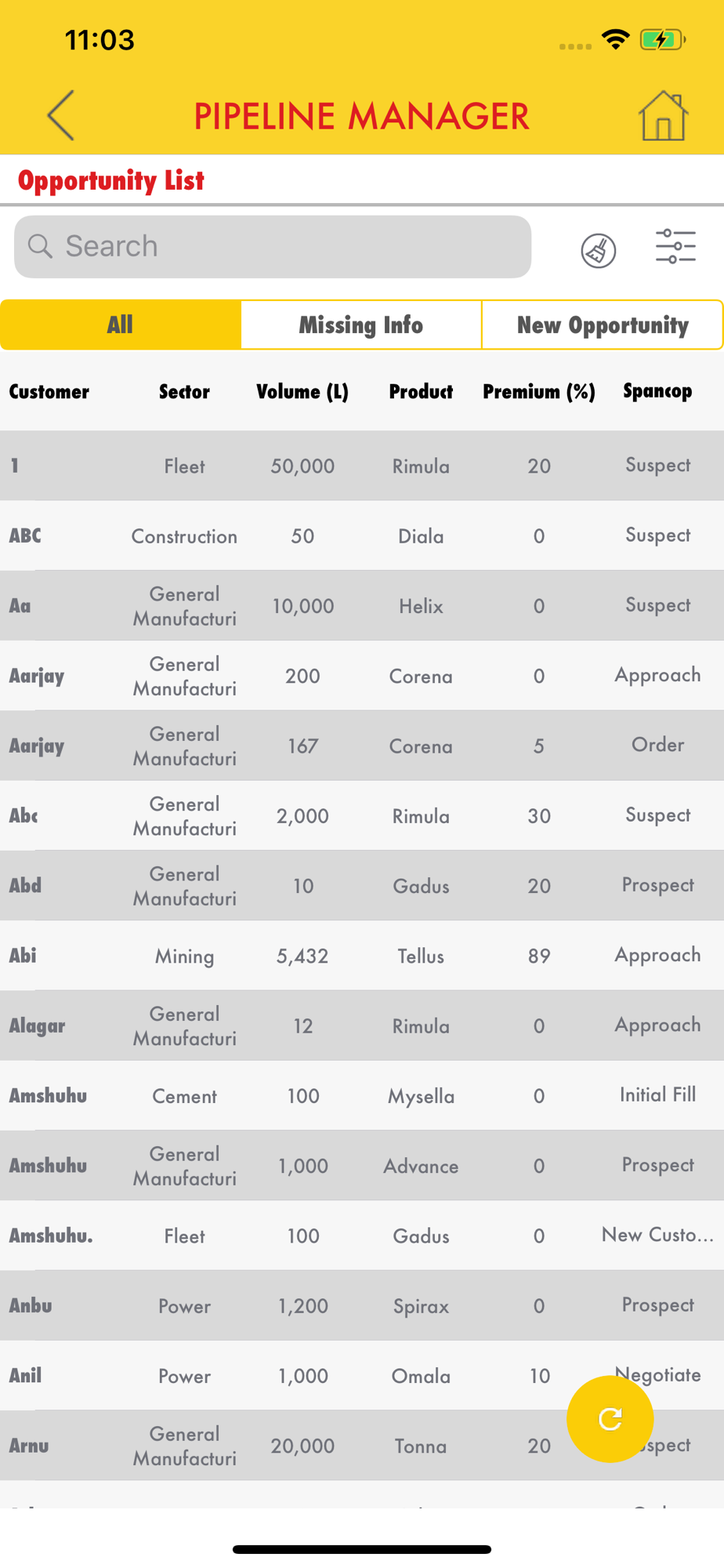Sort by the Customer column header
The image size is (724, 1568).
49,391
